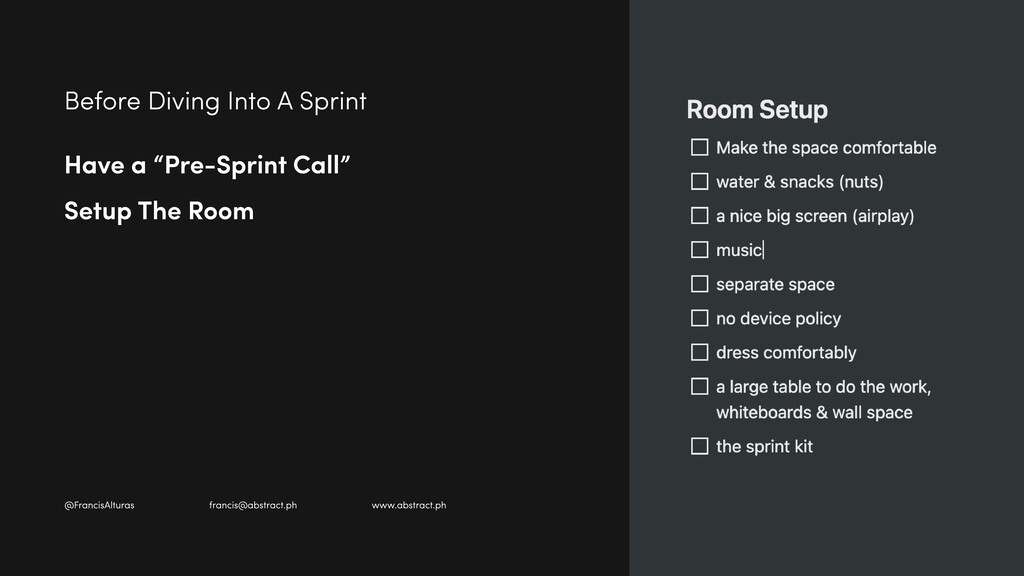Toggle the 'music' checkbox
The height and width of the screenshot is (576, 1024).
pos(699,250)
